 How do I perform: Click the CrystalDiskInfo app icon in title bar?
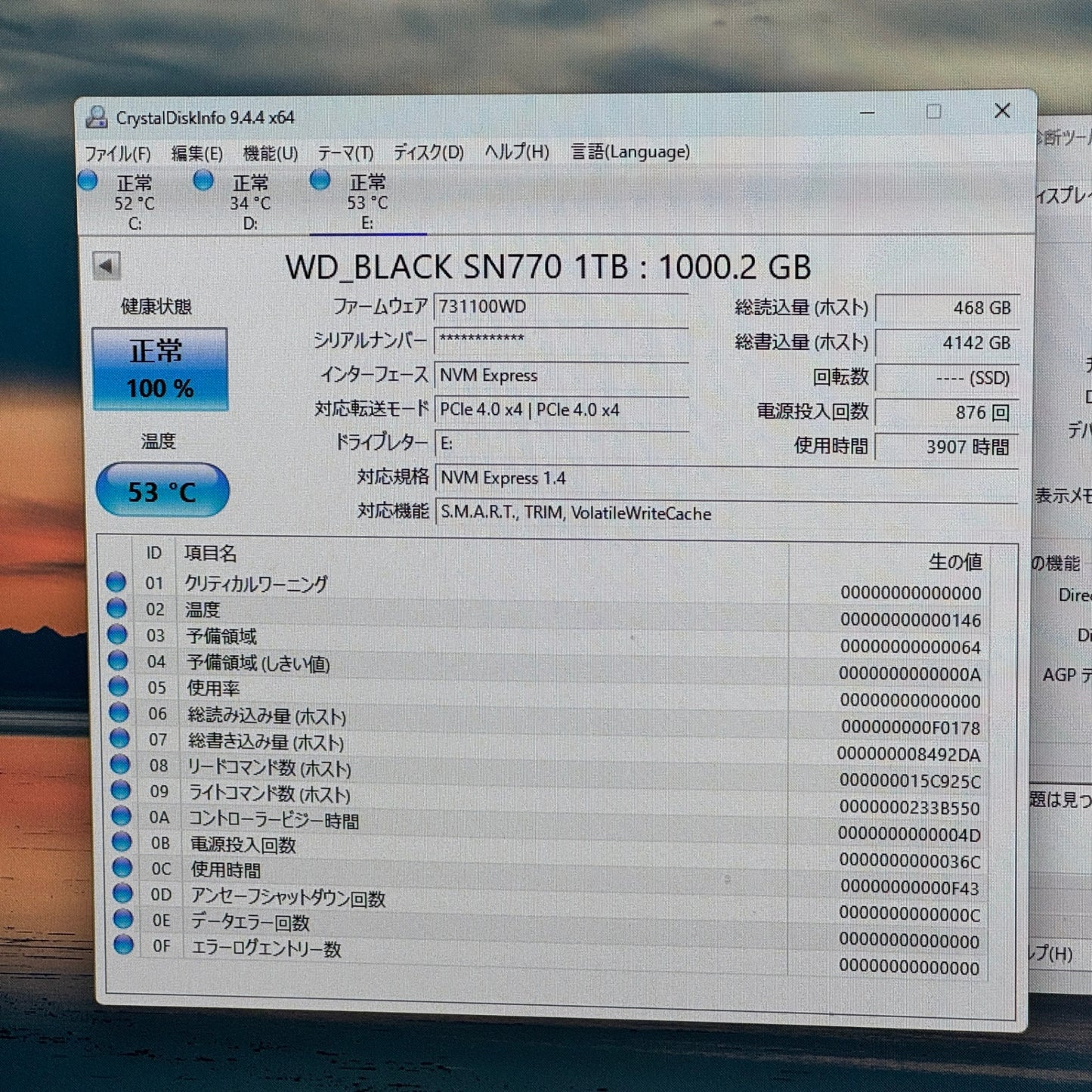[x=96, y=117]
